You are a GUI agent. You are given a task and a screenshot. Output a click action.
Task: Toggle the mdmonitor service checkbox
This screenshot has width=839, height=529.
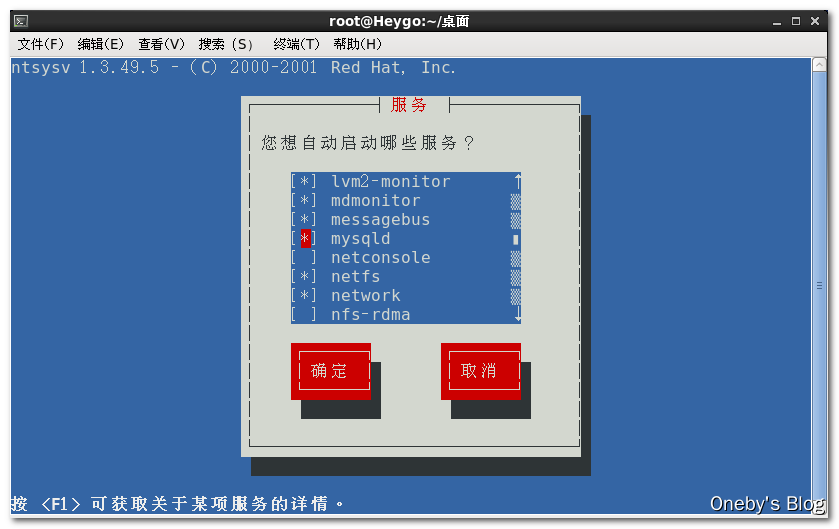point(304,201)
